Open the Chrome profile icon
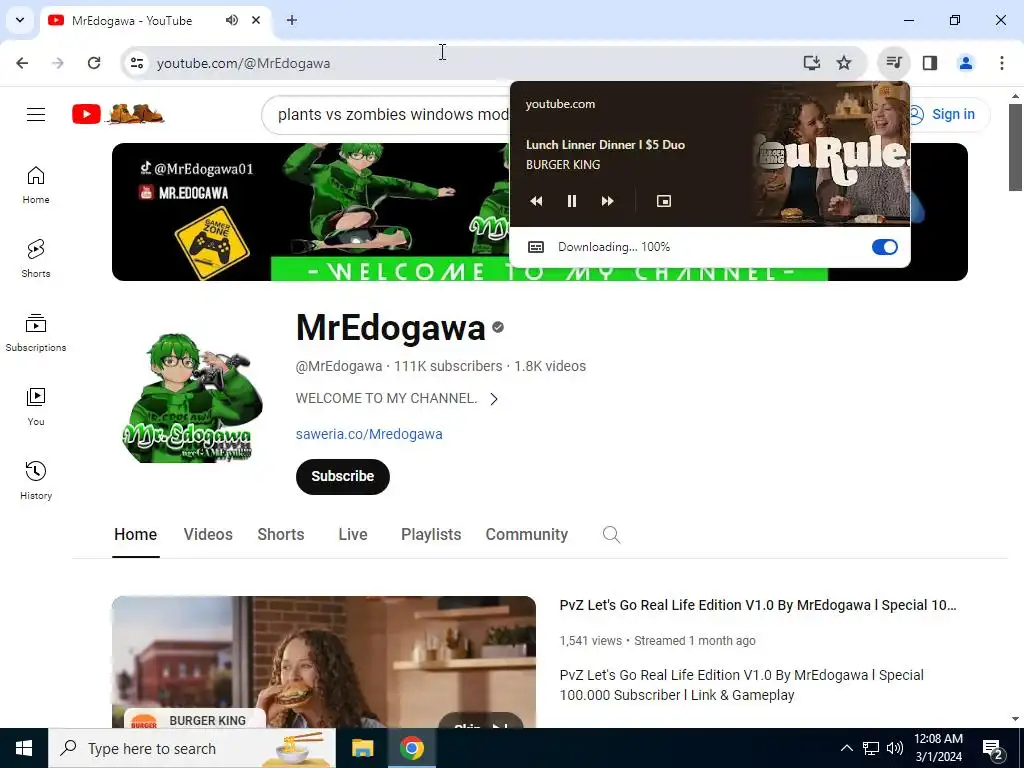1024x768 pixels. 965,63
